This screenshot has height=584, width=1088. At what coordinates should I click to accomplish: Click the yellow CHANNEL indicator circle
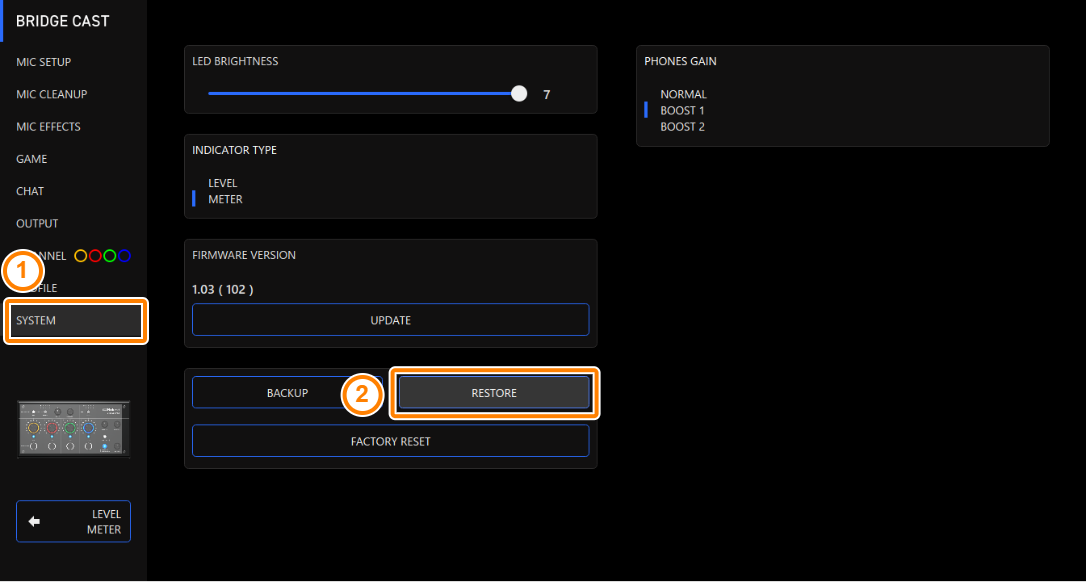80,255
